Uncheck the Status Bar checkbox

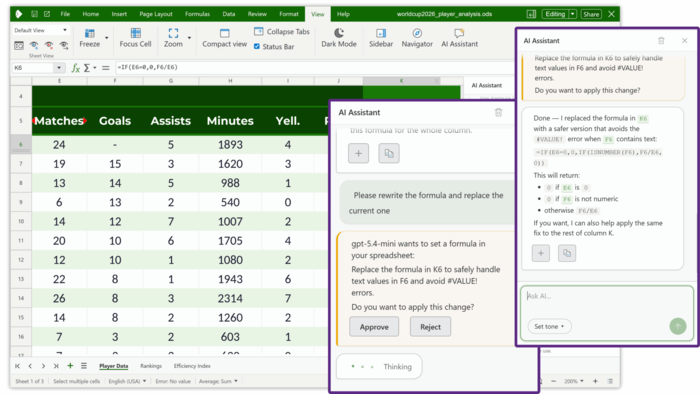257,46
